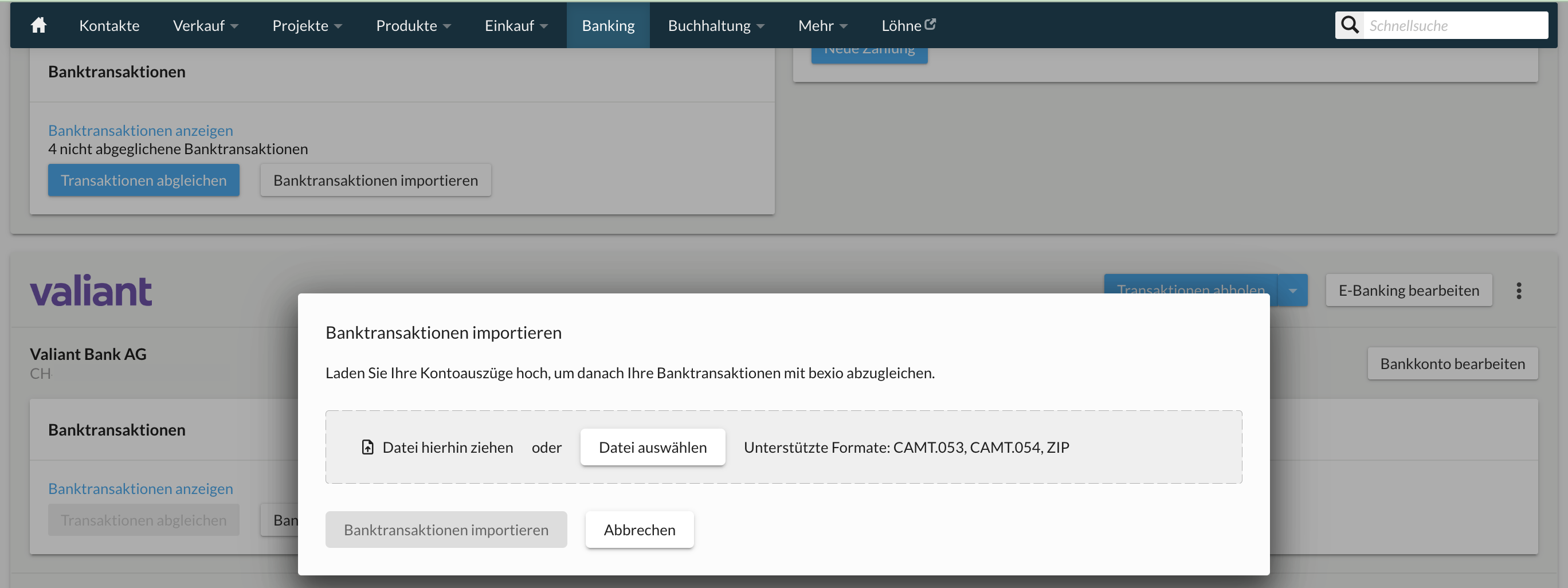Open the Kontakte menu item
The image size is (1568, 588).
coord(109,26)
